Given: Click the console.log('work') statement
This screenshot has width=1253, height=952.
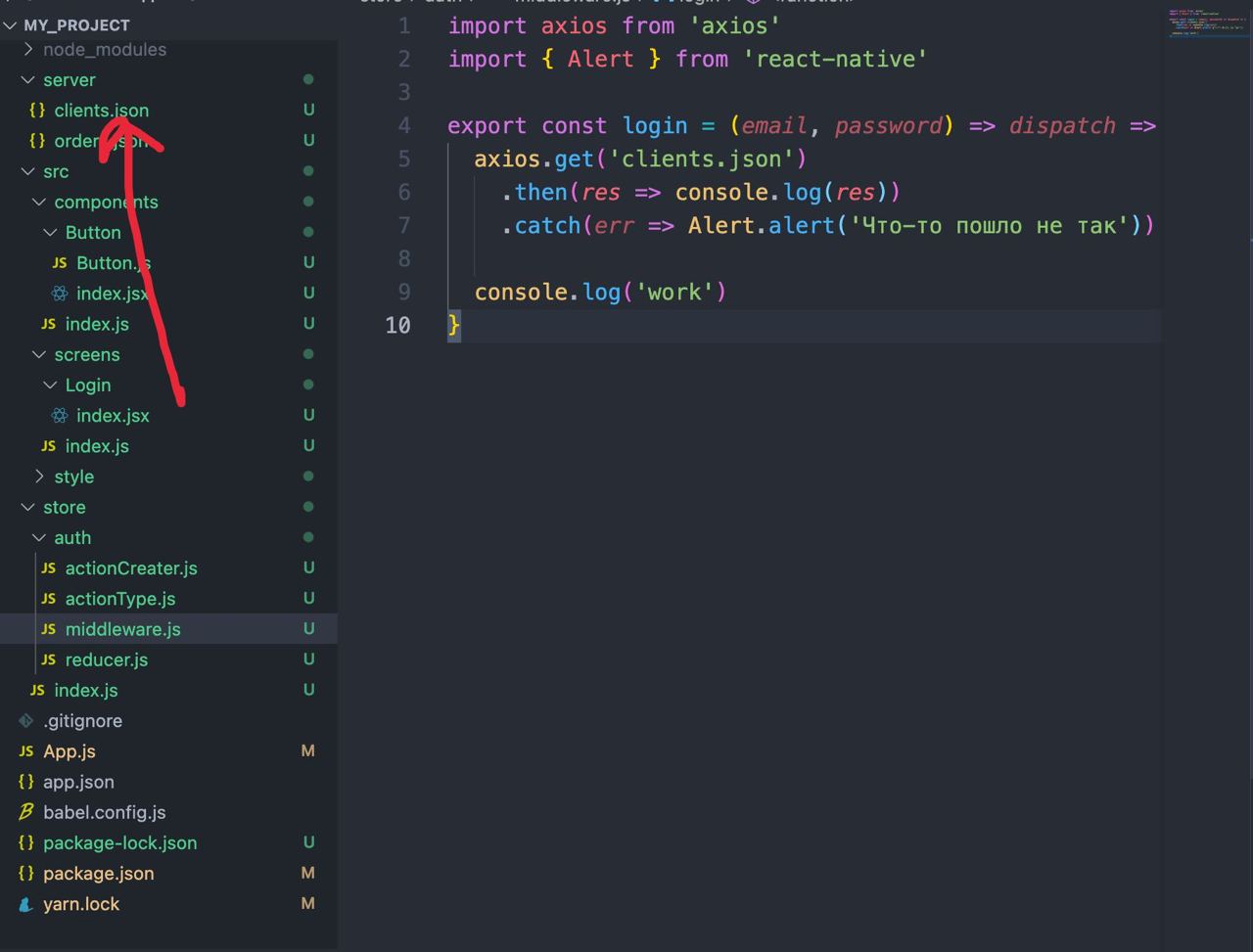Looking at the screenshot, I should (x=600, y=292).
